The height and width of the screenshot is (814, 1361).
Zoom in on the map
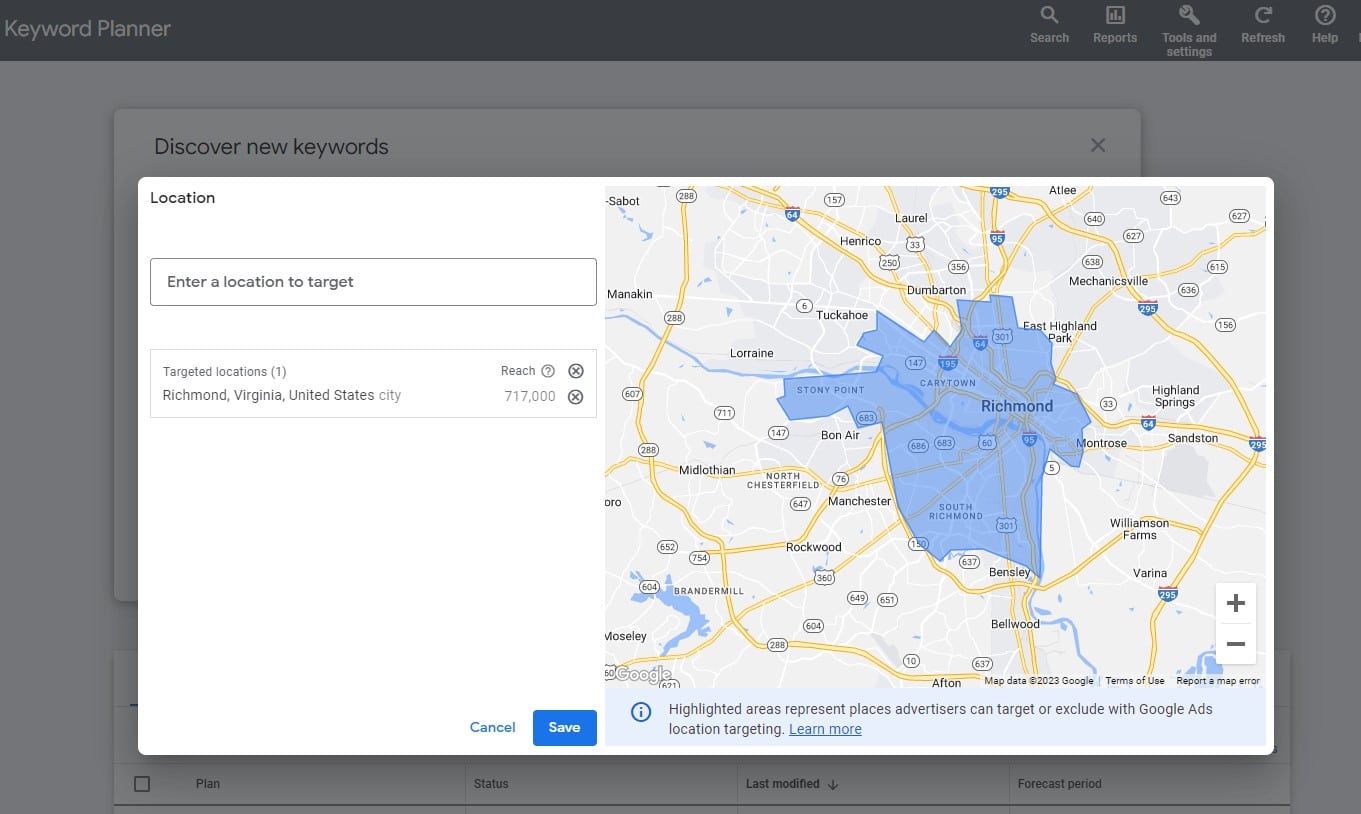tap(1235, 603)
